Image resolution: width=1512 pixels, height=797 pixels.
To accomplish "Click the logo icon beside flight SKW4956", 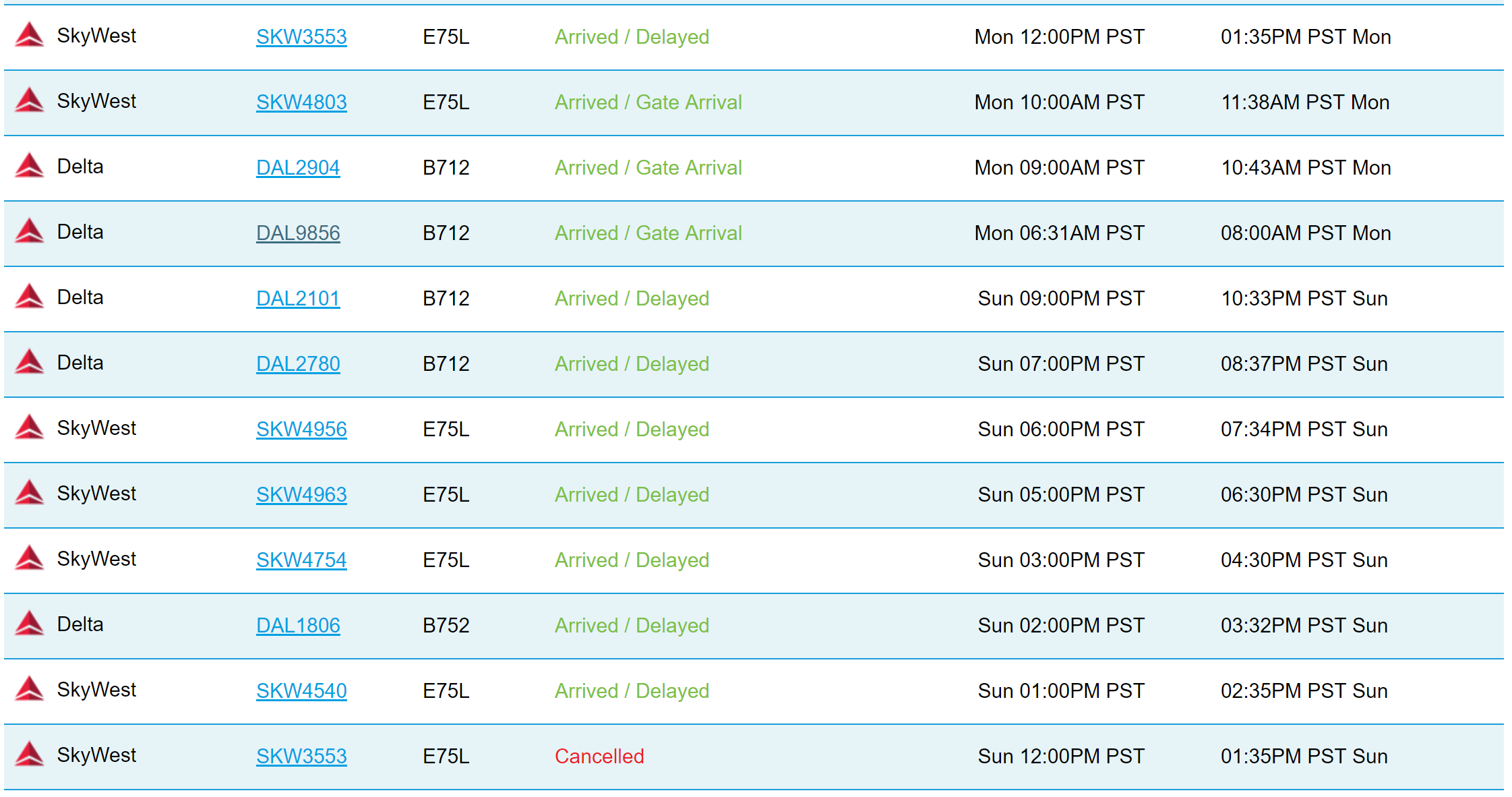I will pyautogui.click(x=30, y=428).
